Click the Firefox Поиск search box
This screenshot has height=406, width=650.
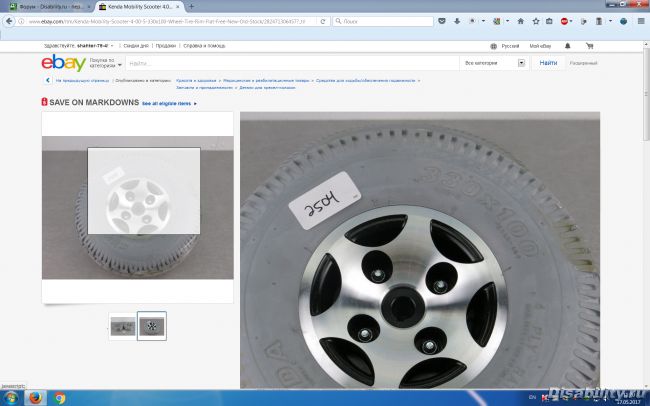point(383,21)
